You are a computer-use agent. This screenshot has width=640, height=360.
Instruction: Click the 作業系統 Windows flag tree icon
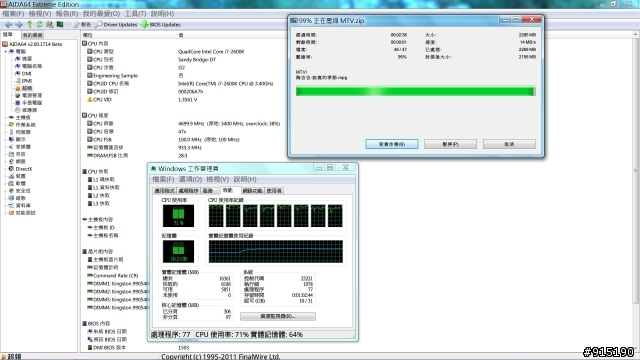click(x=11, y=124)
